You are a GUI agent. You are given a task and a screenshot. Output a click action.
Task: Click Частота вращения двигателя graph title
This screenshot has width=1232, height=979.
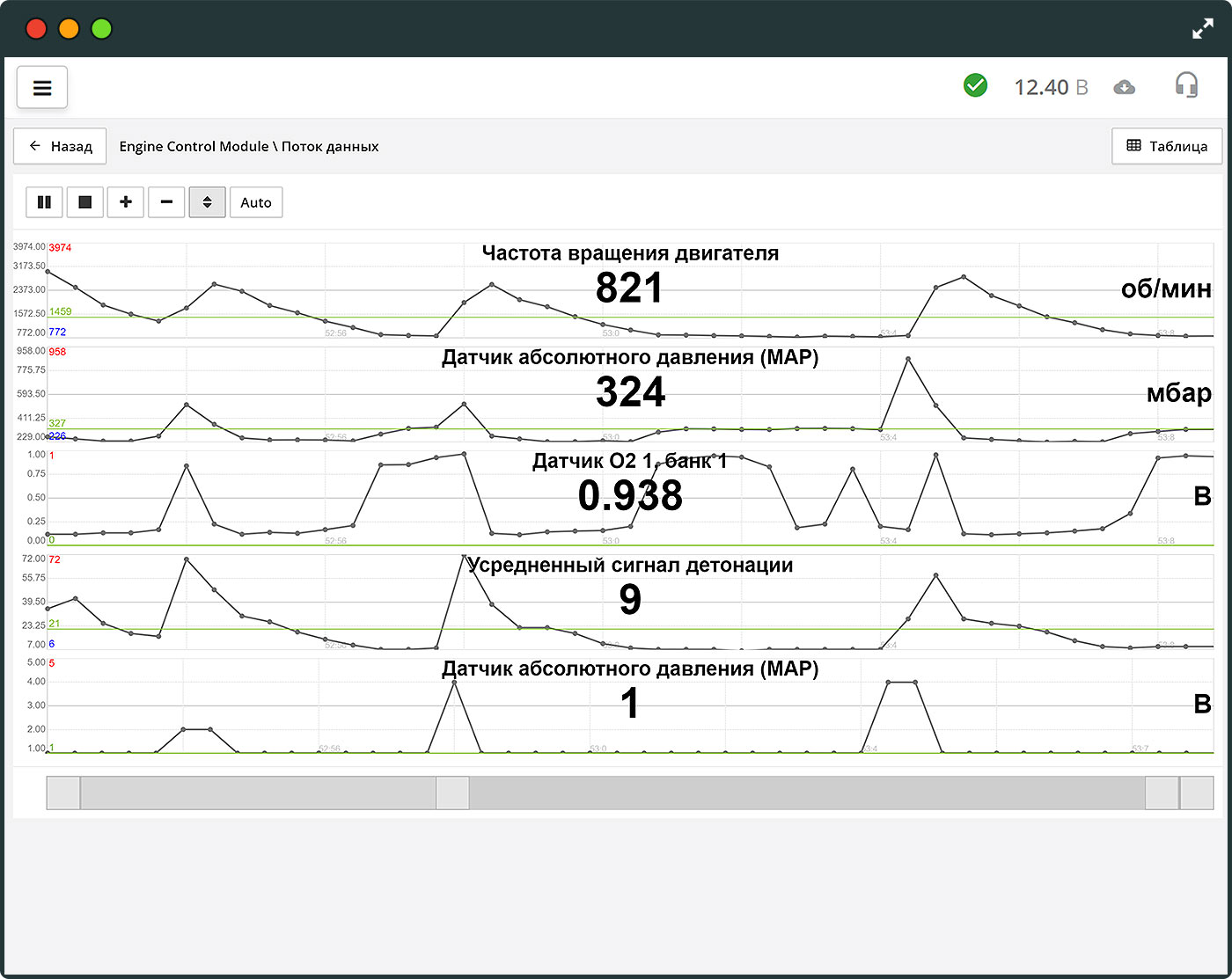click(x=630, y=253)
